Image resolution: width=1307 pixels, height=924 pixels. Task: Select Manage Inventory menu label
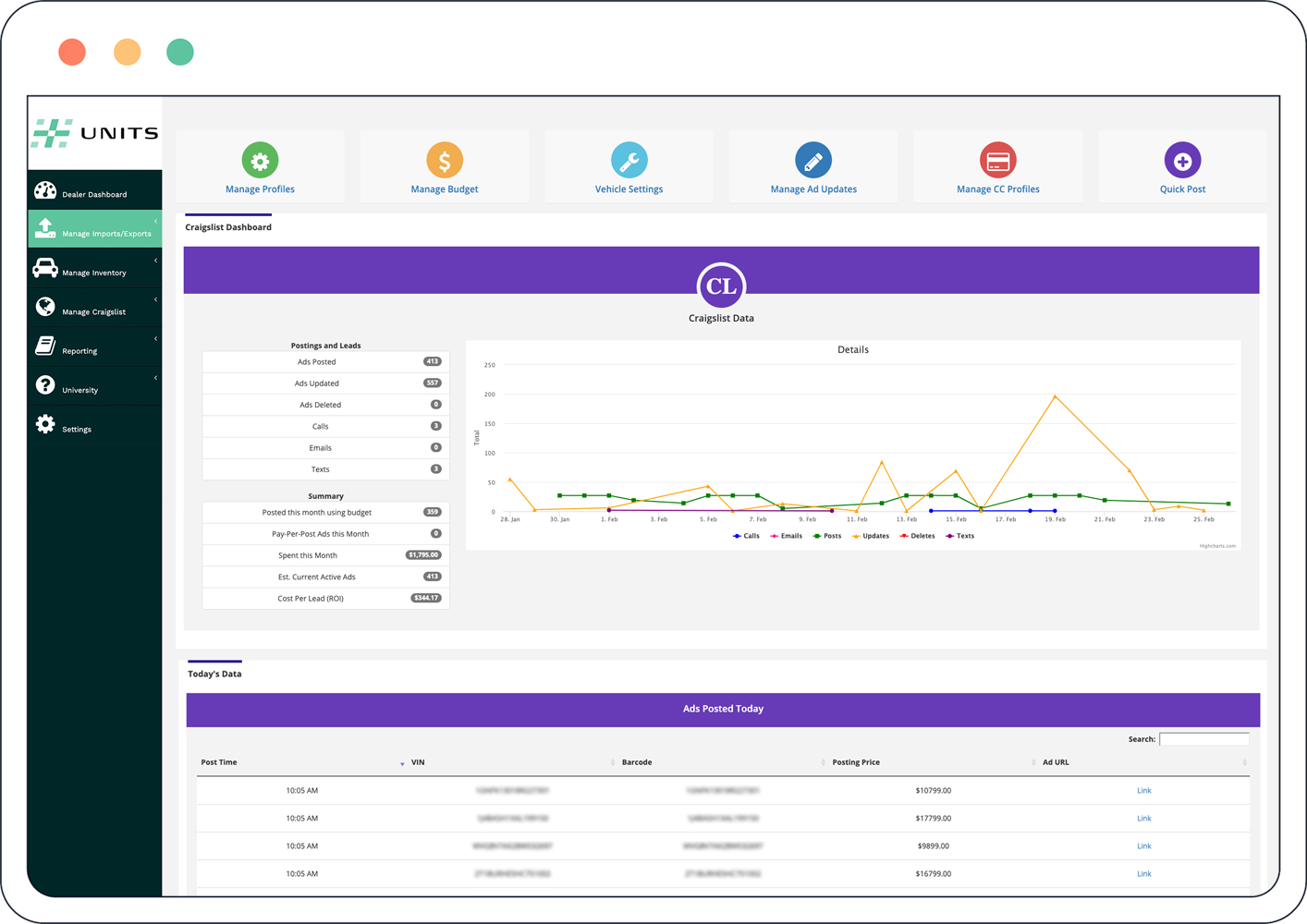(x=94, y=273)
